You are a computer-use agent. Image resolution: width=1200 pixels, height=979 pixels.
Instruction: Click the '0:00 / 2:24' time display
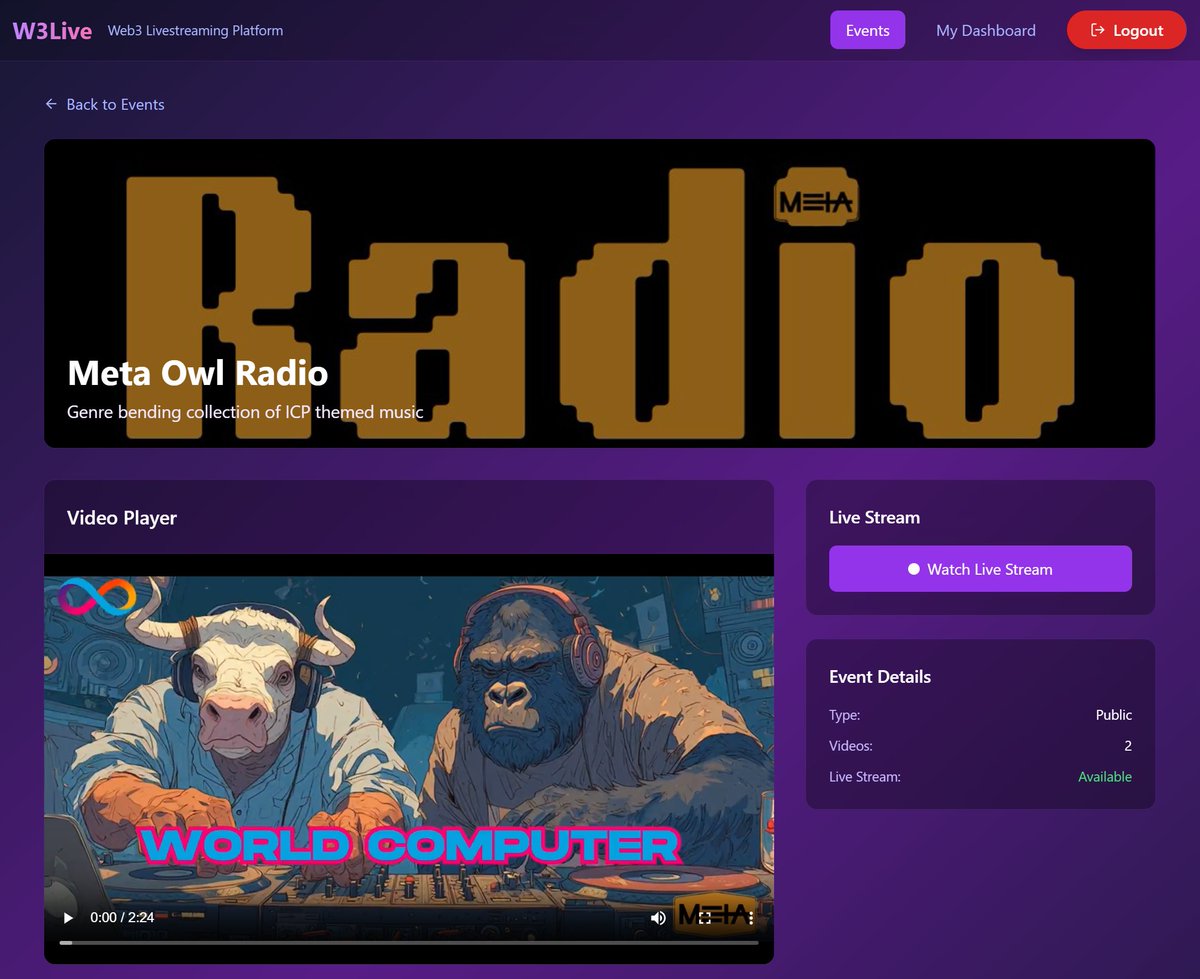[122, 917]
